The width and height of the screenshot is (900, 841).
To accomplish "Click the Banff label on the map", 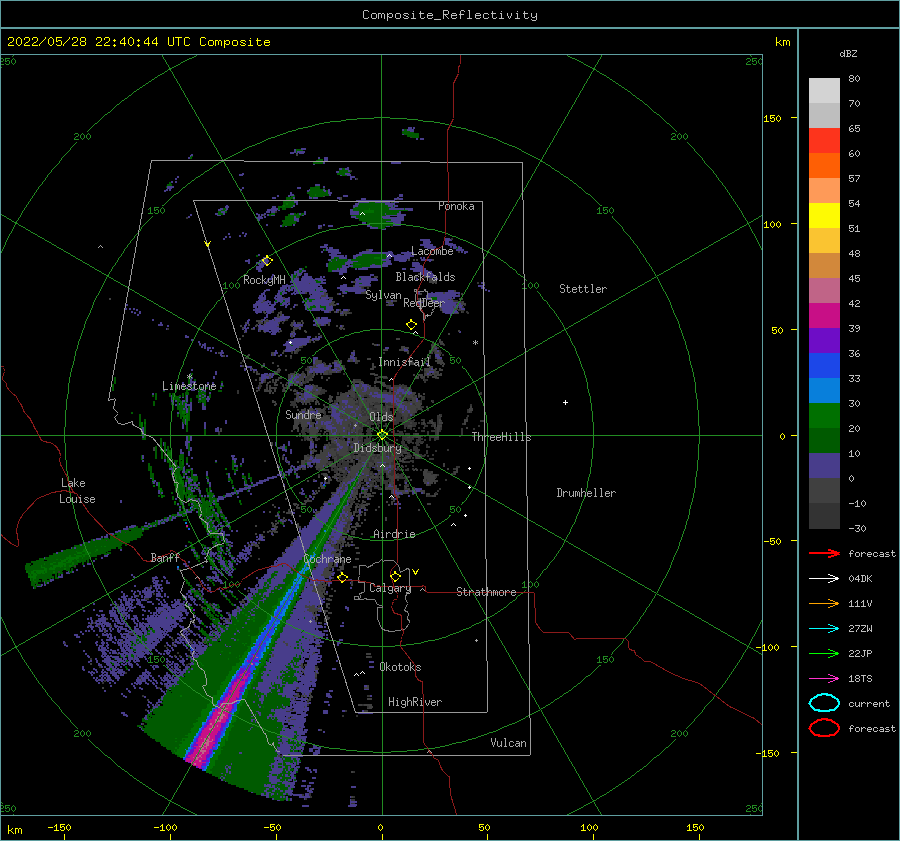I will point(165,557).
